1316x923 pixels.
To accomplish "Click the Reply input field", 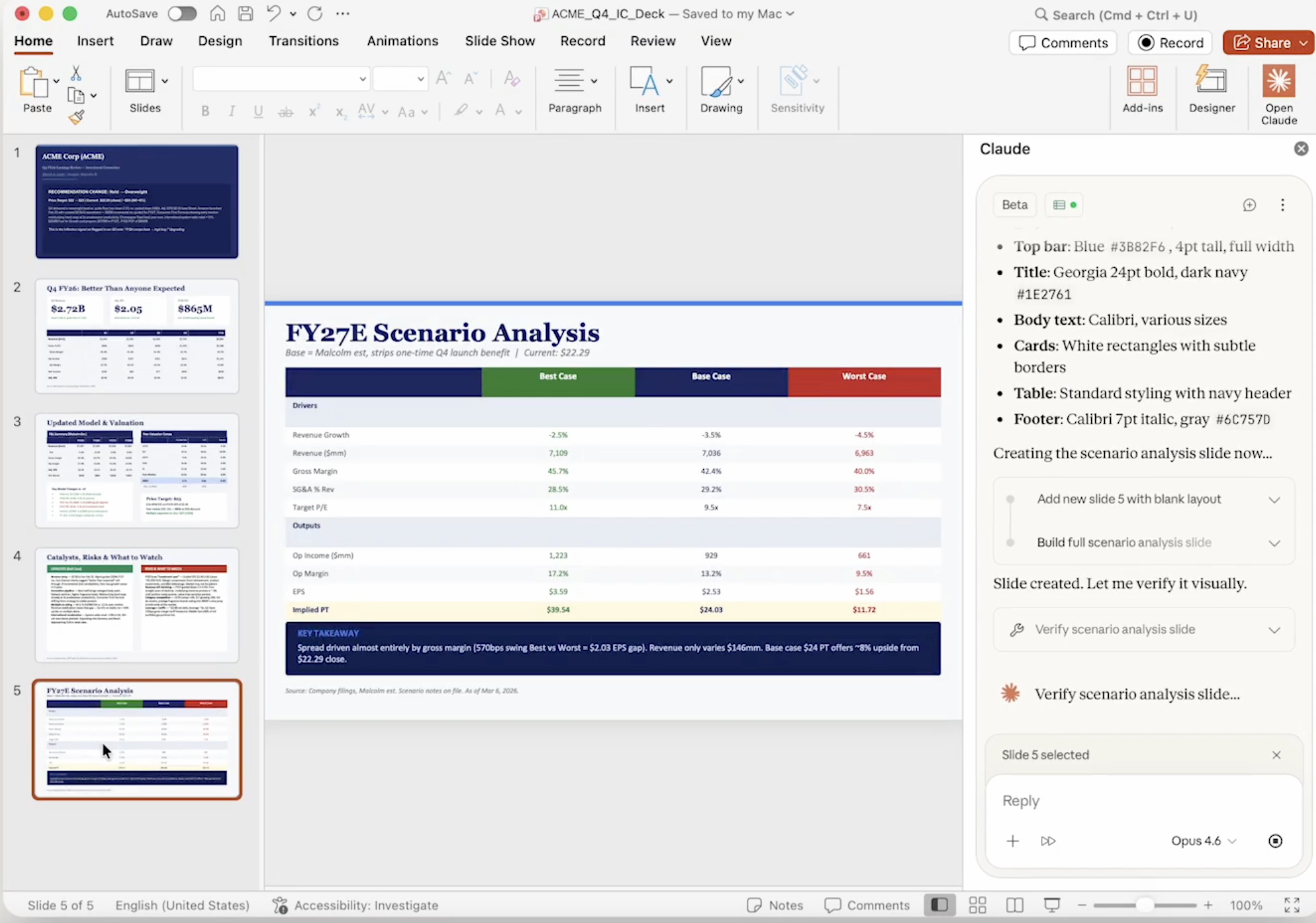I will (x=1143, y=801).
